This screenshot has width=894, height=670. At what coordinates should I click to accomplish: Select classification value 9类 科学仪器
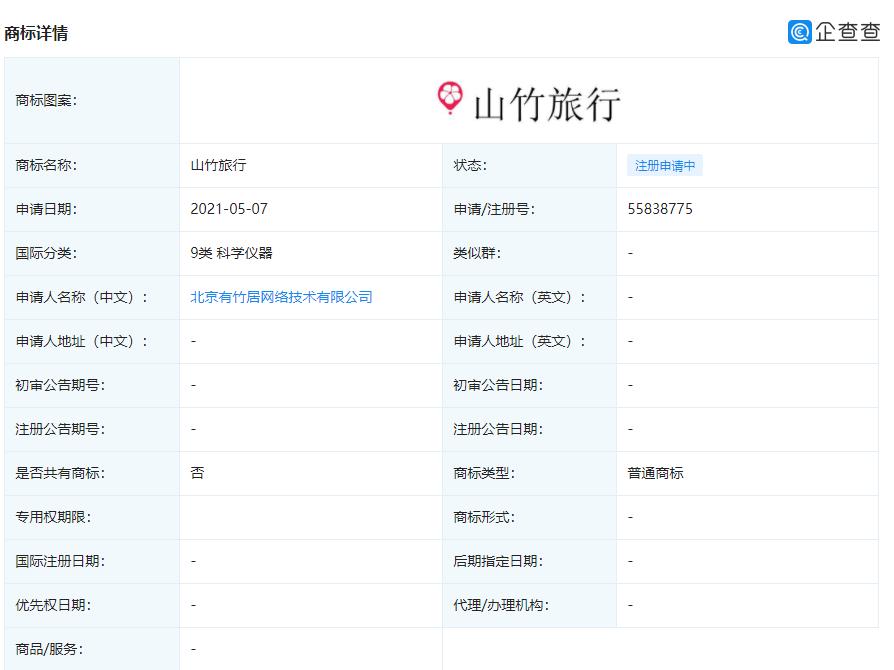click(231, 253)
